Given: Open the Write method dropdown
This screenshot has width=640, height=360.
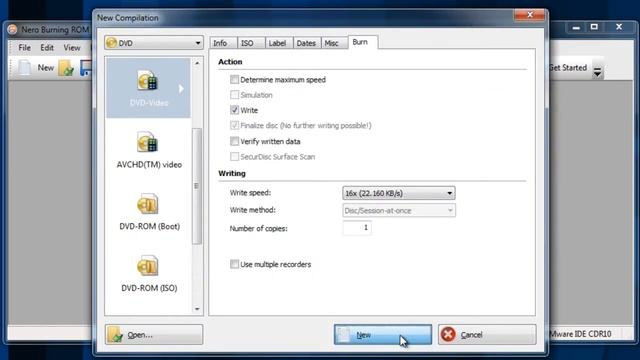Looking at the screenshot, I should 399,211.
